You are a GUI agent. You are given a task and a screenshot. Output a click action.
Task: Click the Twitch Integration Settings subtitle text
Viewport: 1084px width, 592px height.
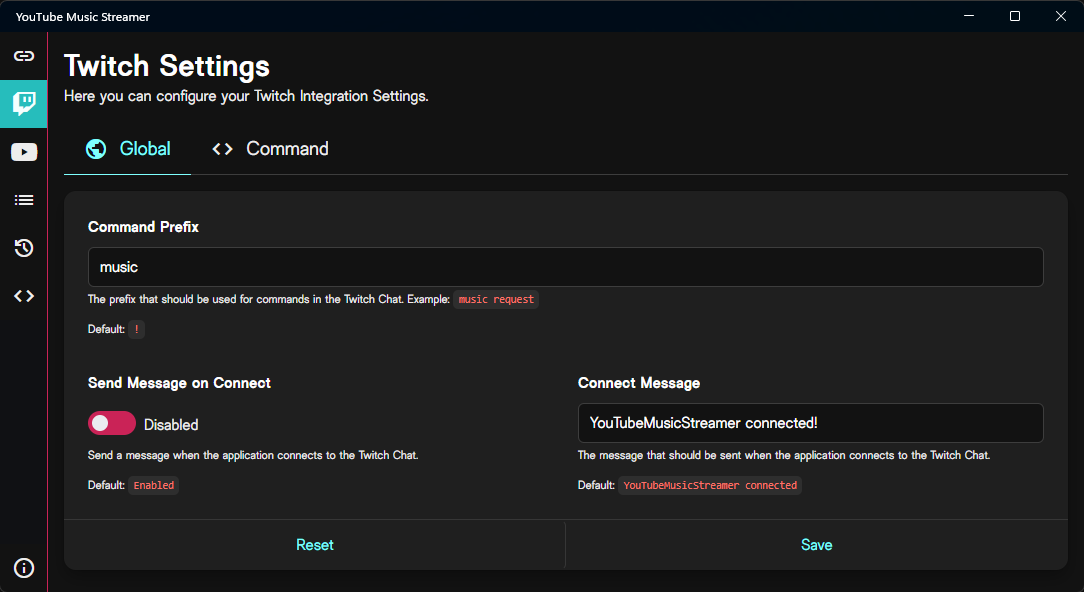coord(246,96)
